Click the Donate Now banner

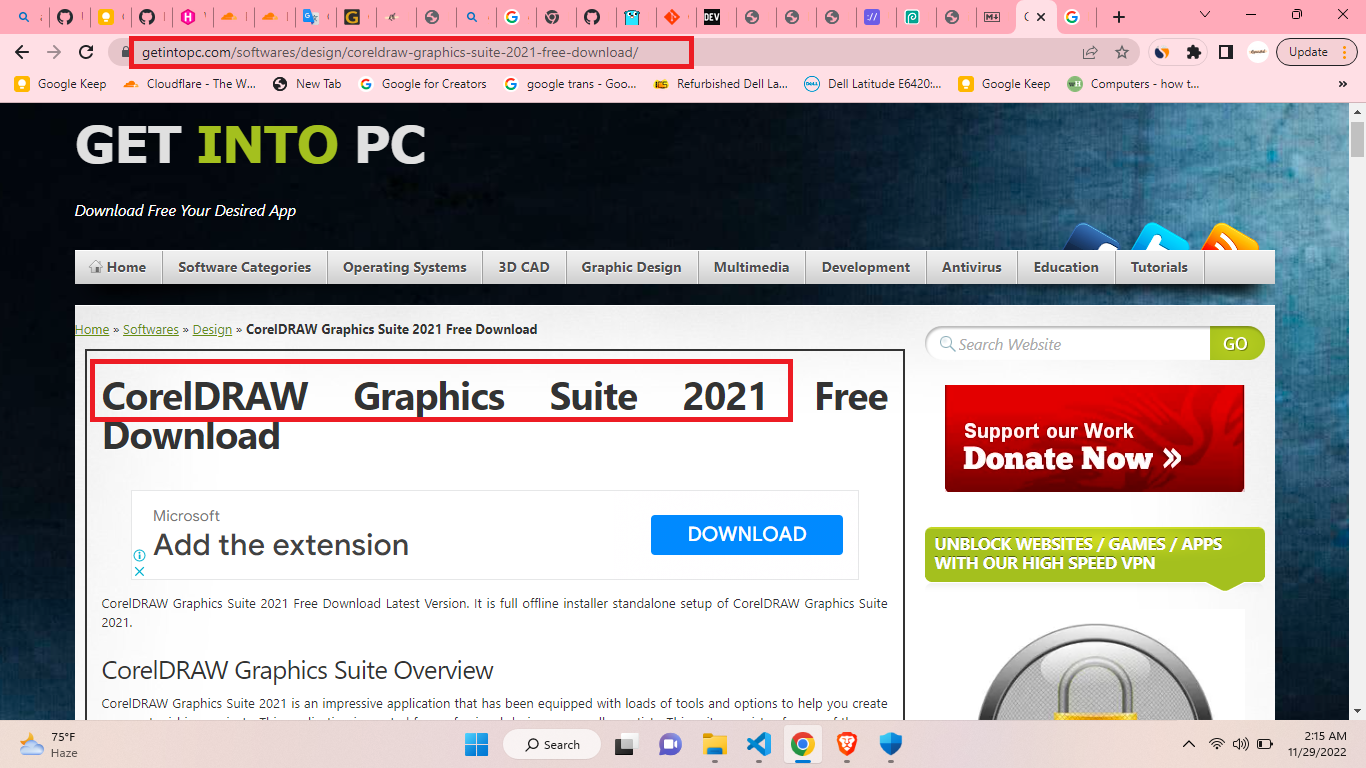coord(1094,438)
